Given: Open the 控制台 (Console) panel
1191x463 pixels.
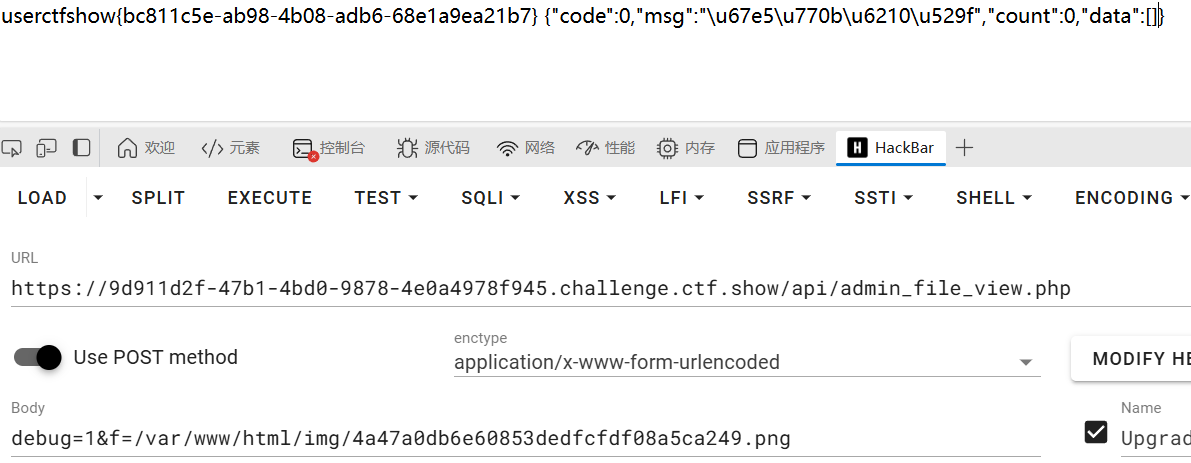Looking at the screenshot, I should pos(329,148).
